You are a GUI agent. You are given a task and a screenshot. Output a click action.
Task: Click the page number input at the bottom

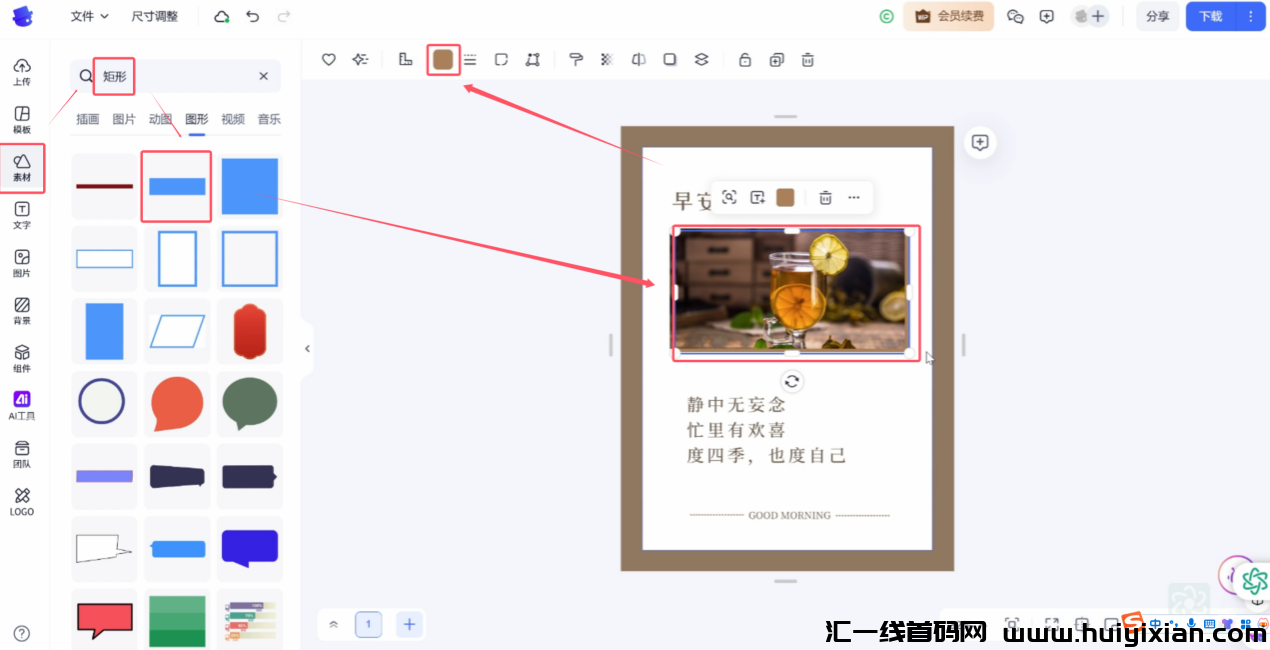368,624
